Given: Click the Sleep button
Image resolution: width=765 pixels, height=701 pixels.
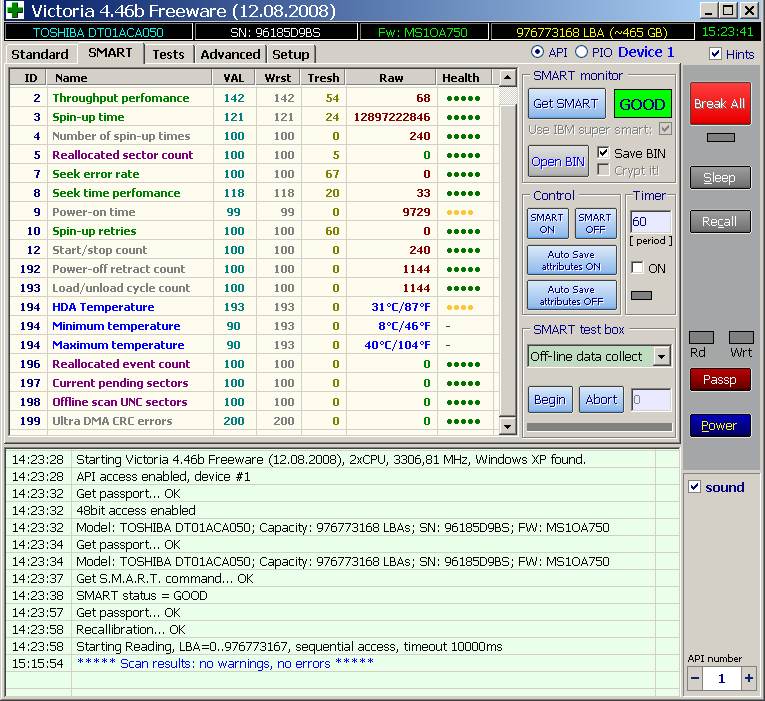Looking at the screenshot, I should click(720, 178).
